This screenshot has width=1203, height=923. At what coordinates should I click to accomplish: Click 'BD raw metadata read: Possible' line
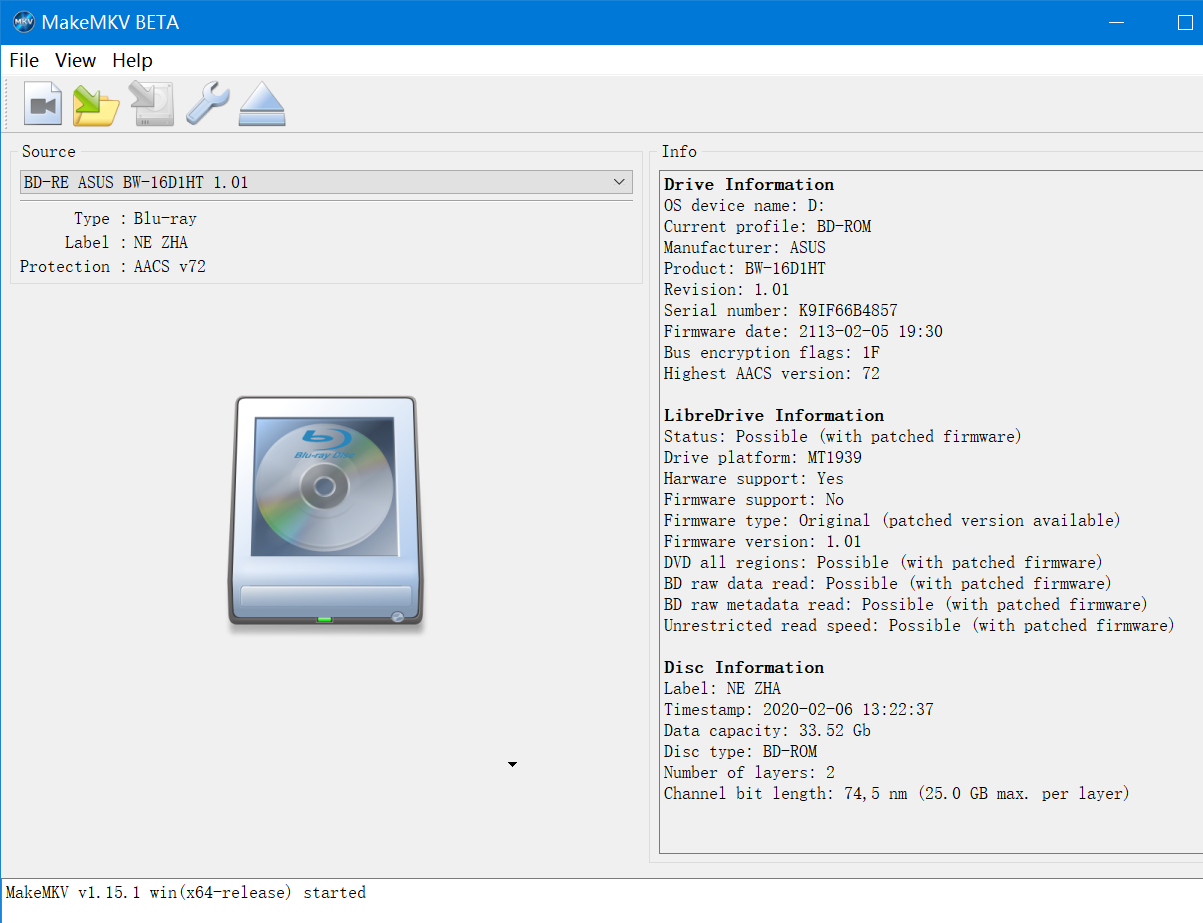[906, 604]
